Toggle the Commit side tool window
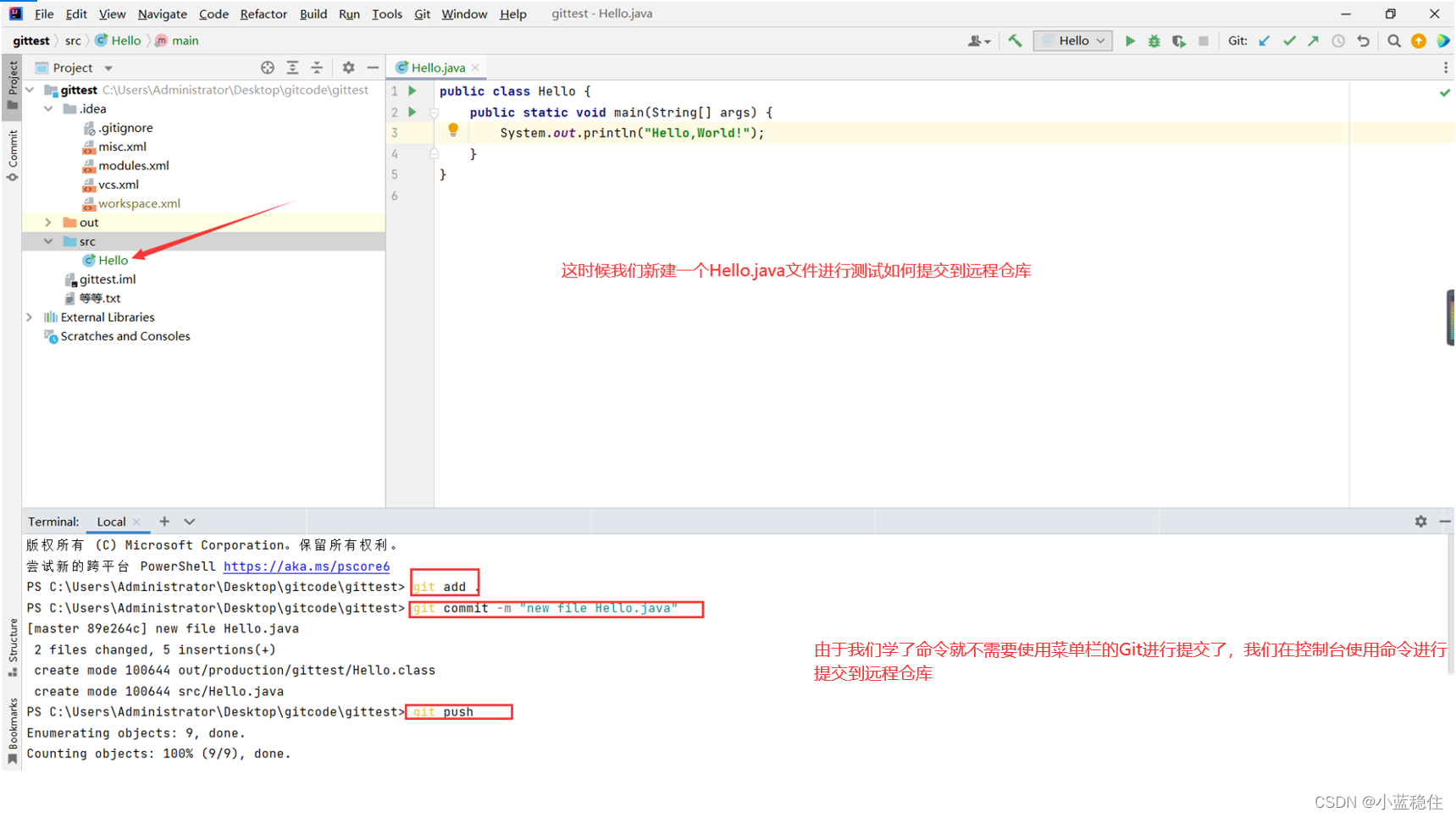The width and height of the screenshot is (1456, 818). point(12,156)
